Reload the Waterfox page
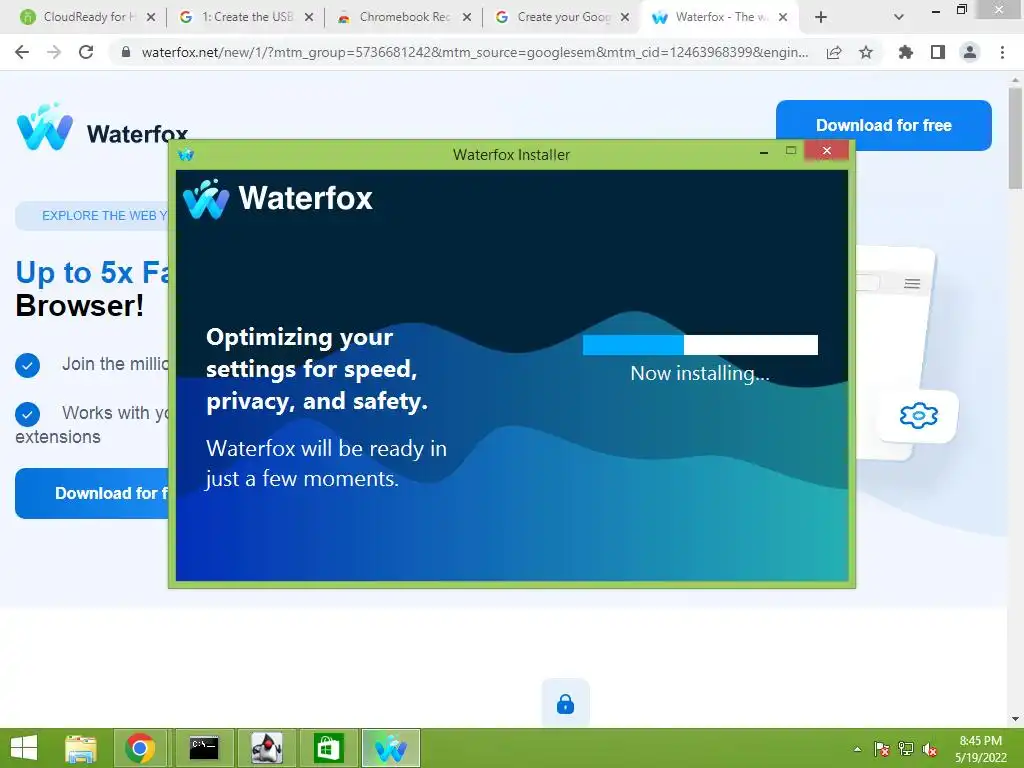The width and height of the screenshot is (1024, 768). [86, 52]
